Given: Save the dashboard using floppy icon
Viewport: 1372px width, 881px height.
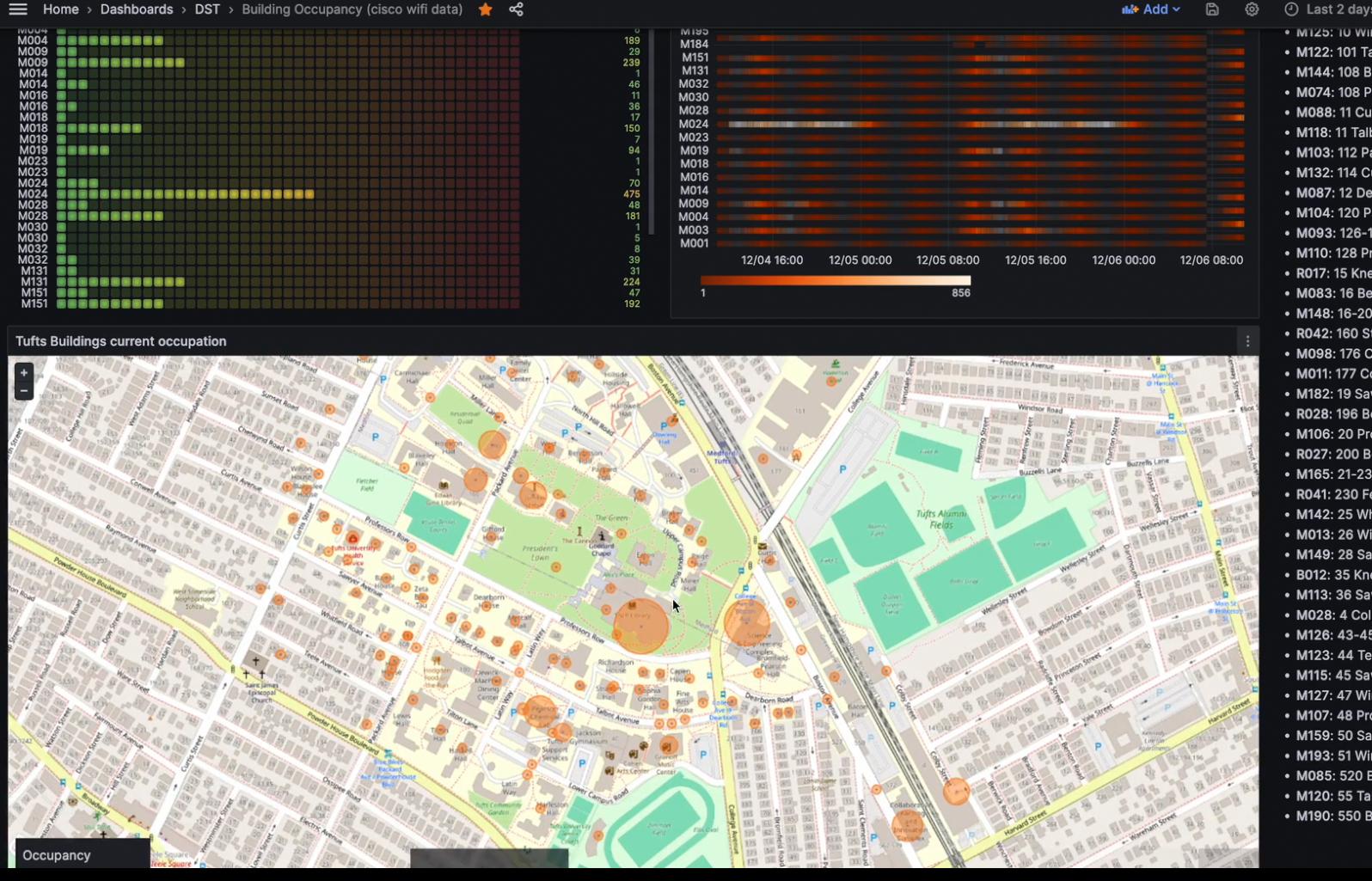Looking at the screenshot, I should tap(1212, 9).
